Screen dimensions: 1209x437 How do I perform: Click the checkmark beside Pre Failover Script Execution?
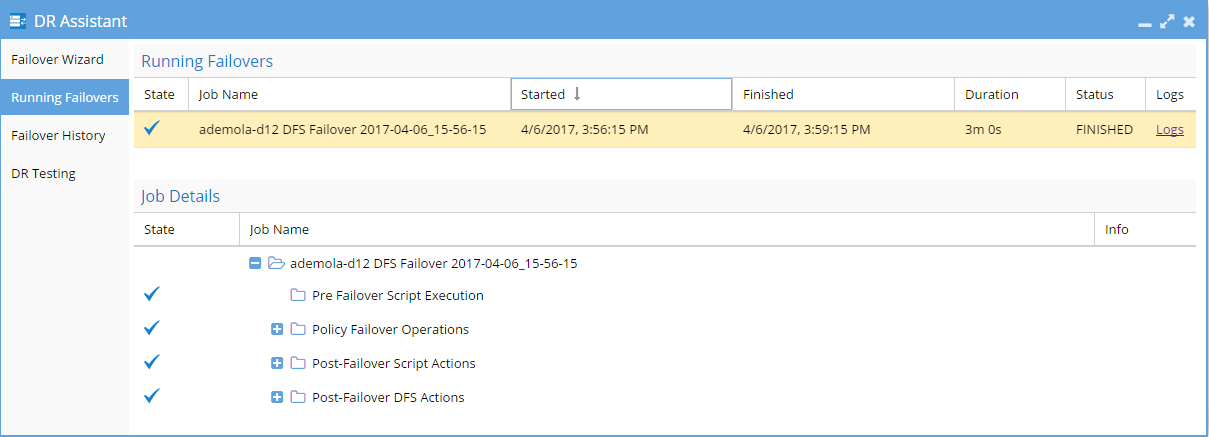[x=152, y=295]
